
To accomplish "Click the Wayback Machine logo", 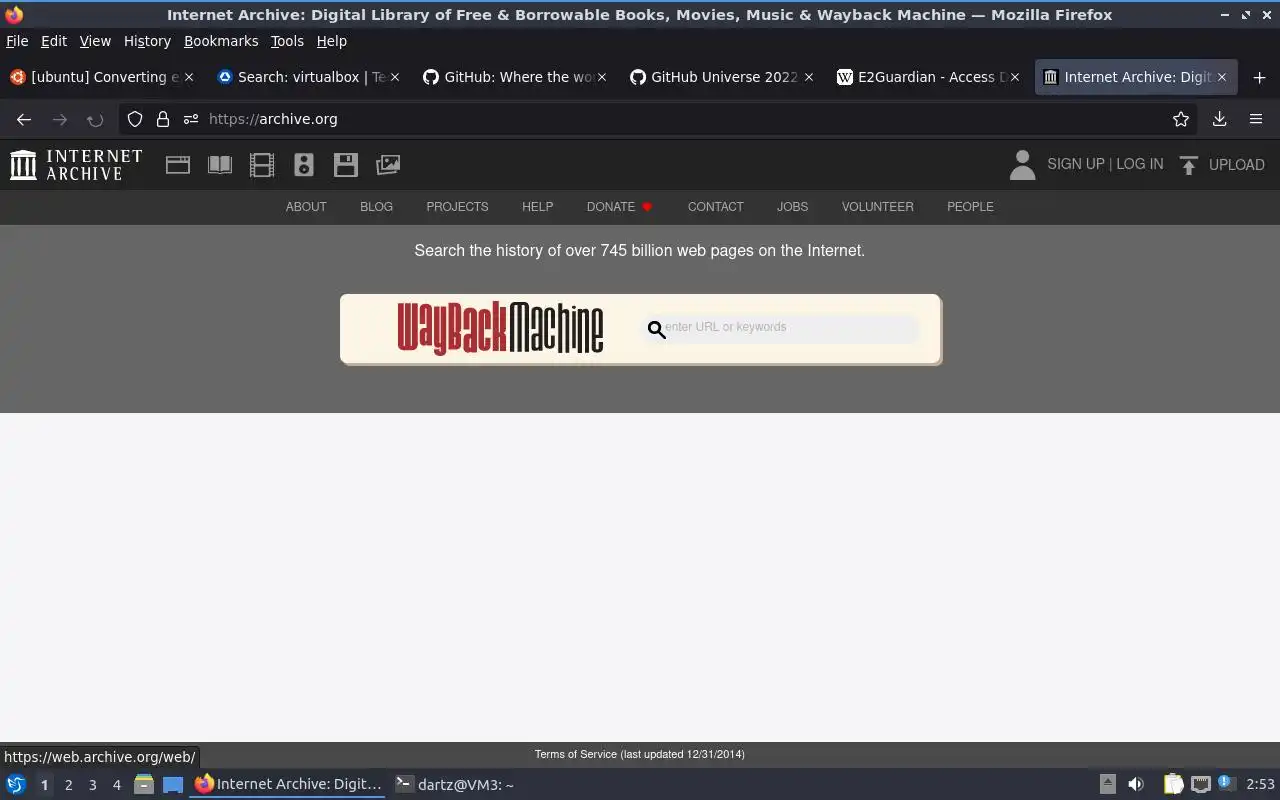I will click(500, 328).
